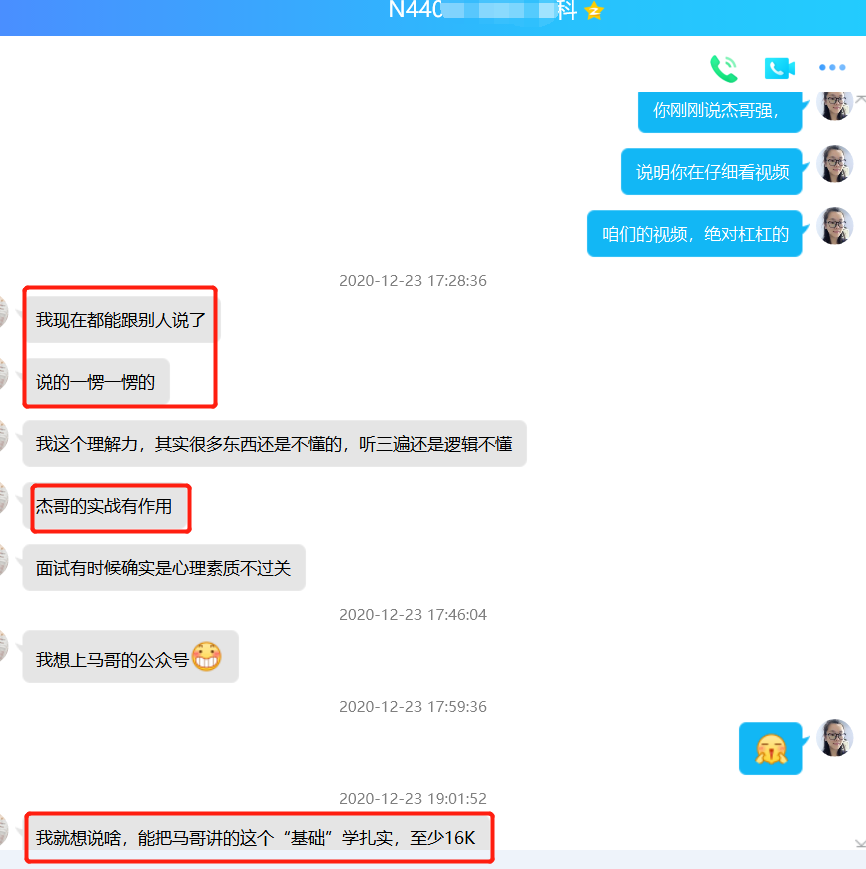Click the grinning emoji after 我想上马哥的公众号
The image size is (866, 869).
pyautogui.click(x=206, y=657)
